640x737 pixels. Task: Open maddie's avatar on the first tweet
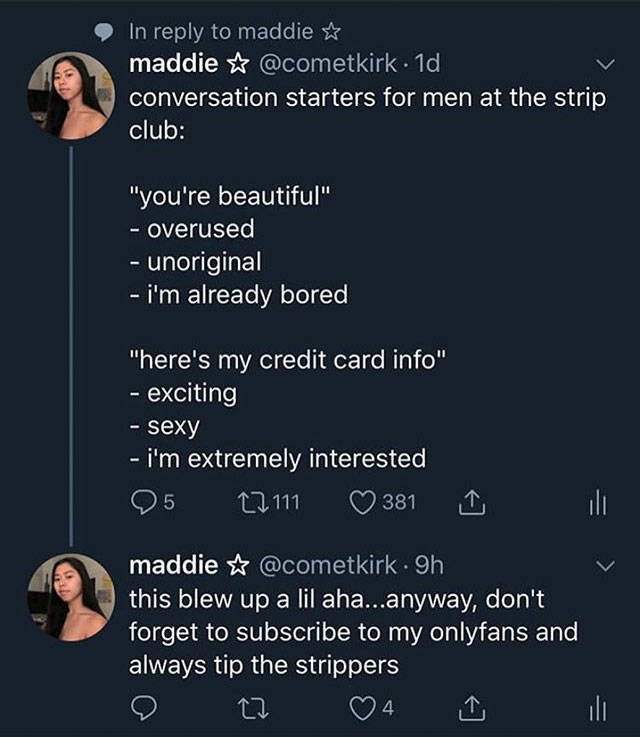pyautogui.click(x=71, y=96)
